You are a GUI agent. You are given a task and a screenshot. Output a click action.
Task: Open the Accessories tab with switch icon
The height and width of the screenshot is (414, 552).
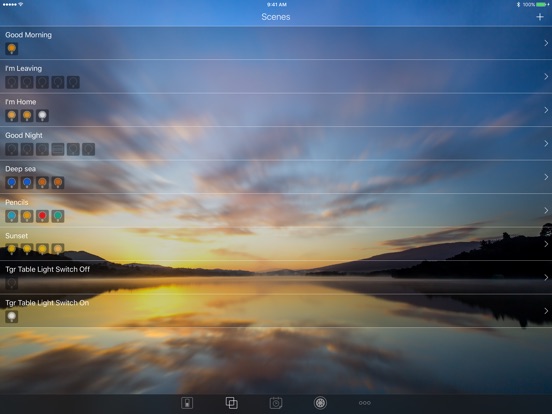click(x=187, y=403)
